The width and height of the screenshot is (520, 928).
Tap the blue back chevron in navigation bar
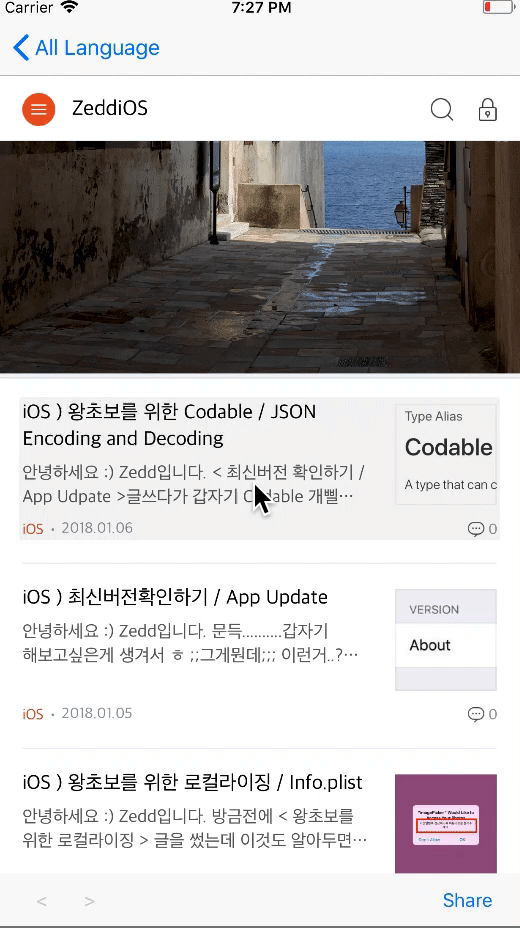21,47
